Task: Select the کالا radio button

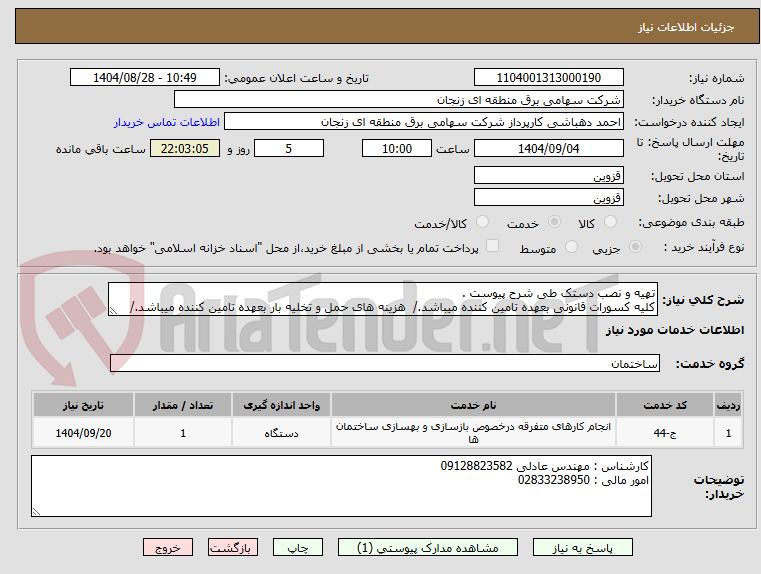Action: (x=610, y=222)
